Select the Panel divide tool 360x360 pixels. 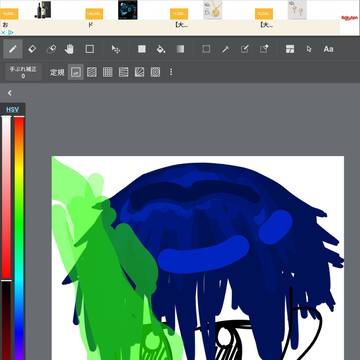coord(290,49)
